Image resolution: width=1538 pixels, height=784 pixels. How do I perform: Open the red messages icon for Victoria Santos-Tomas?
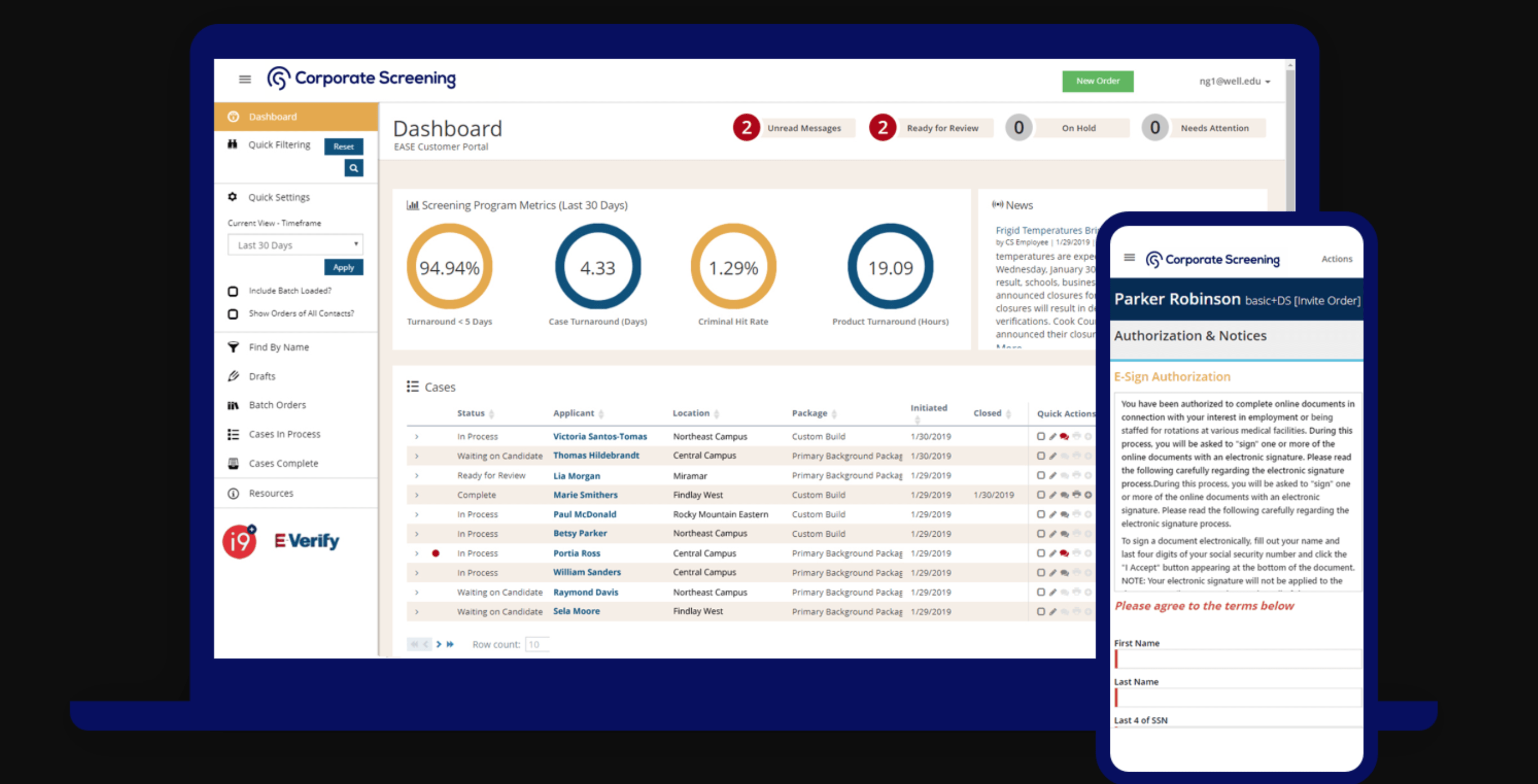pos(1064,436)
